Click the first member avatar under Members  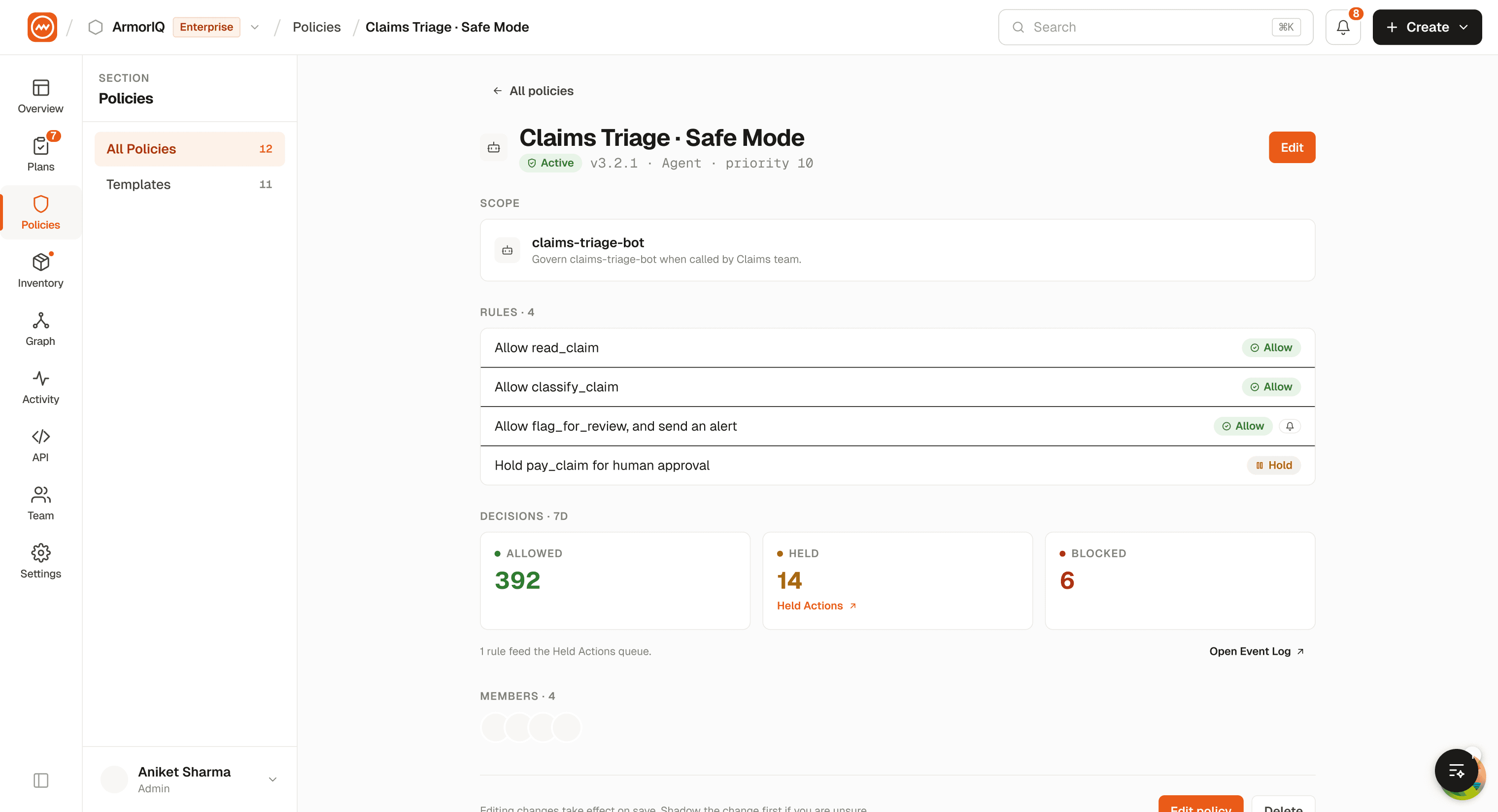[495, 727]
